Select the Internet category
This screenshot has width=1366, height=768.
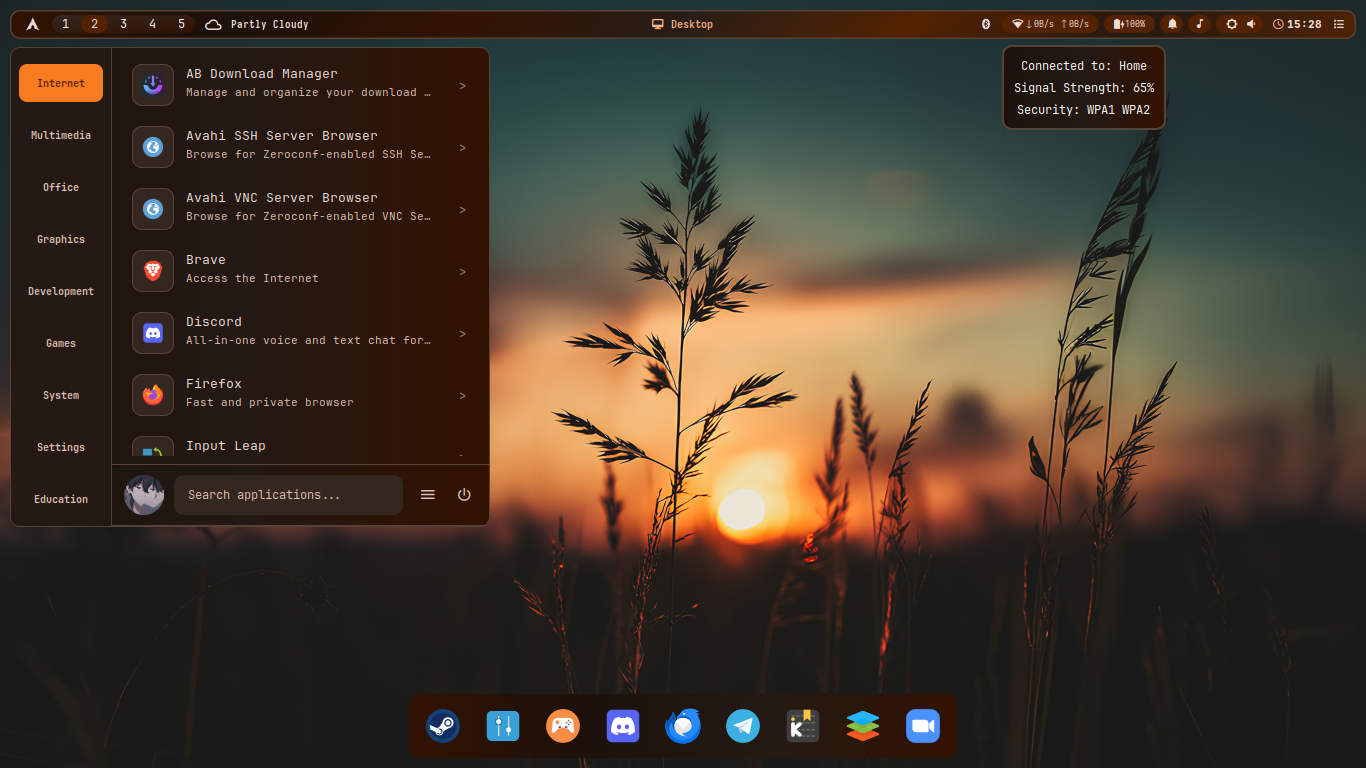click(x=61, y=83)
